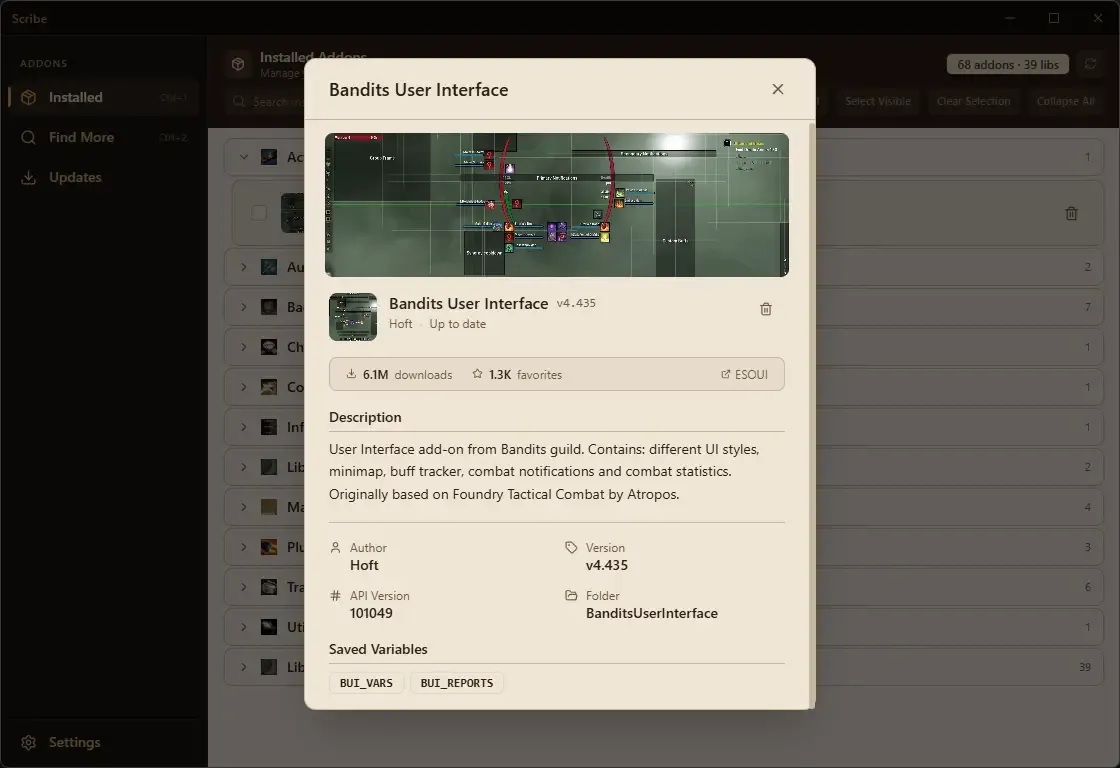Screen dimensions: 1120x768
Task: Open the Updates section in the sidebar
Action: 75,177
